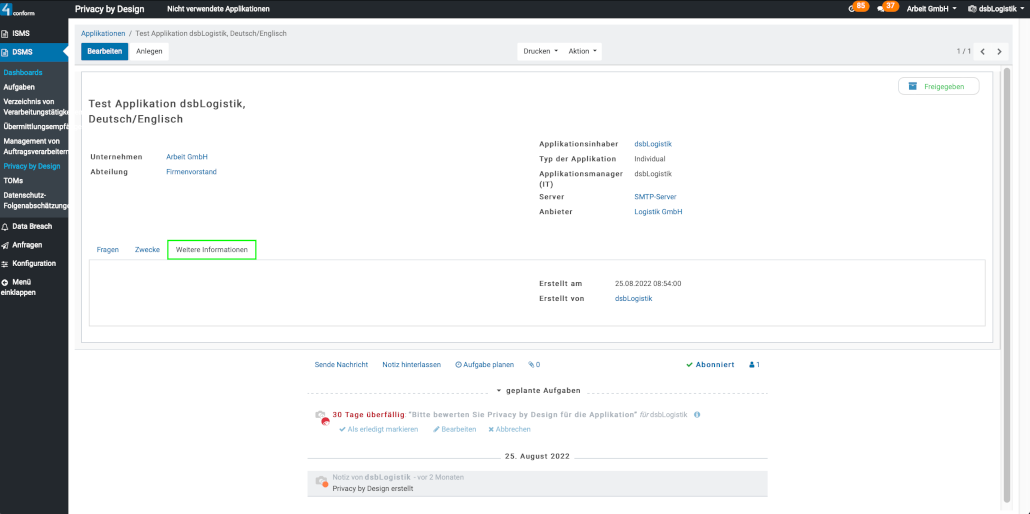Viewport: 1030px width, 514px height.
Task: Click the Bearbeiten button in toolbar
Action: pyautogui.click(x=104, y=51)
